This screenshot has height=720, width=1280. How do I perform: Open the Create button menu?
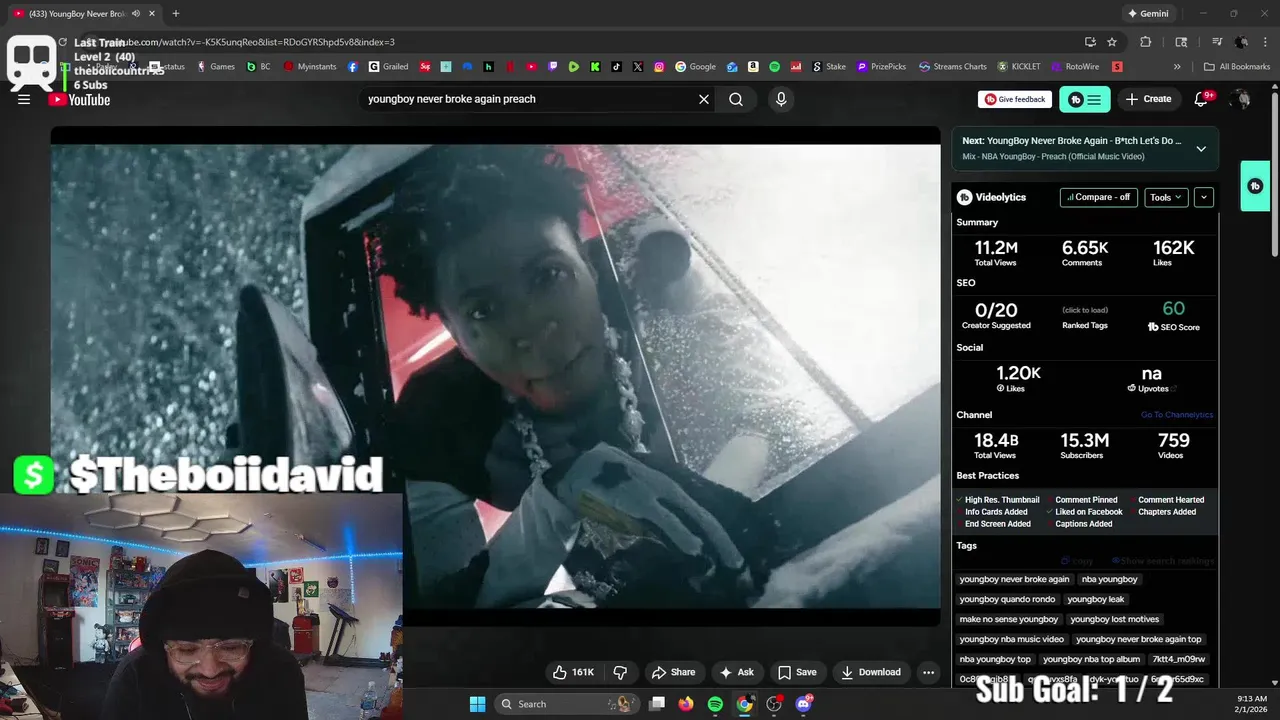tap(1148, 99)
